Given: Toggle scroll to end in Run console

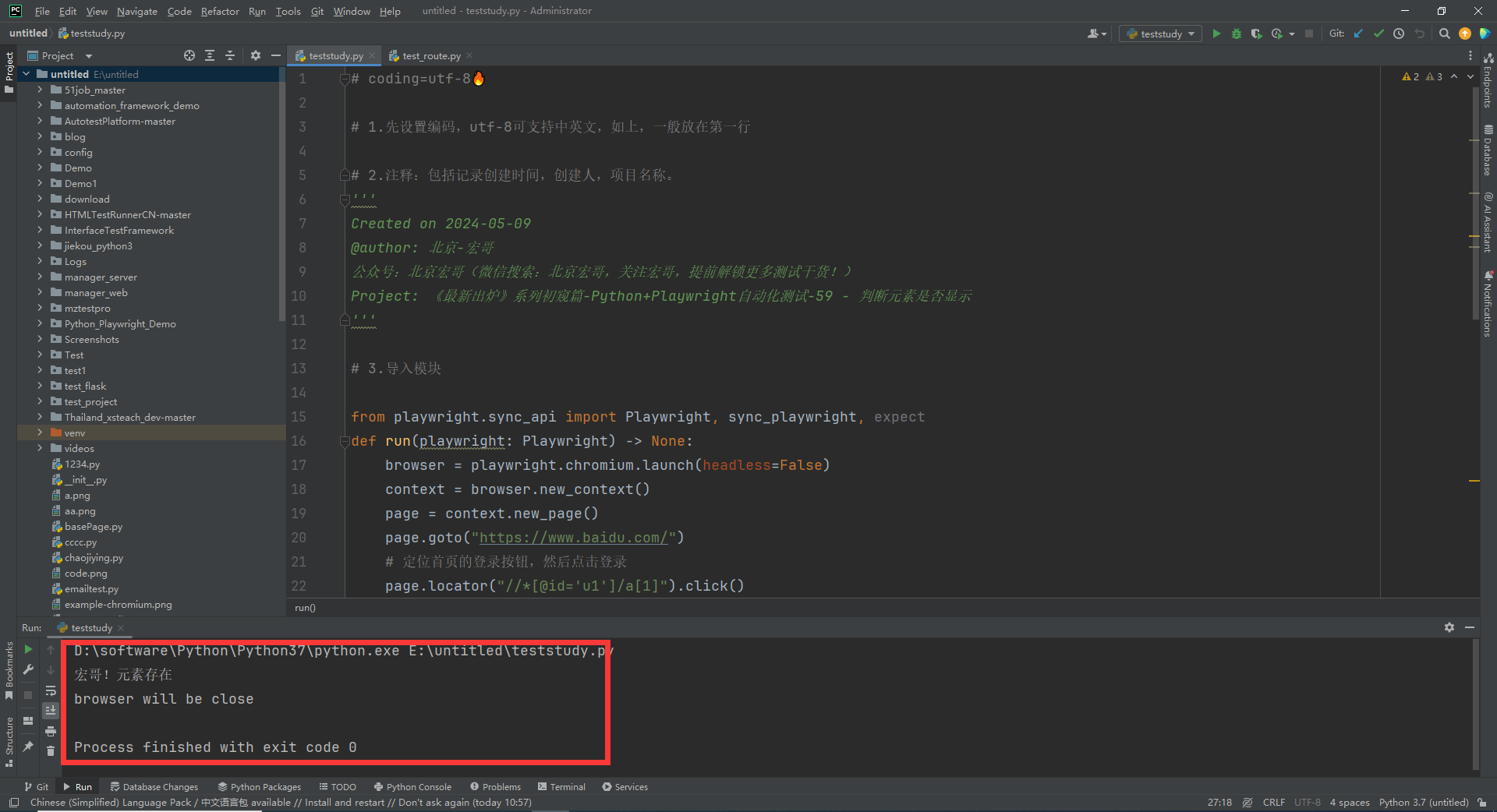Looking at the screenshot, I should [51, 711].
